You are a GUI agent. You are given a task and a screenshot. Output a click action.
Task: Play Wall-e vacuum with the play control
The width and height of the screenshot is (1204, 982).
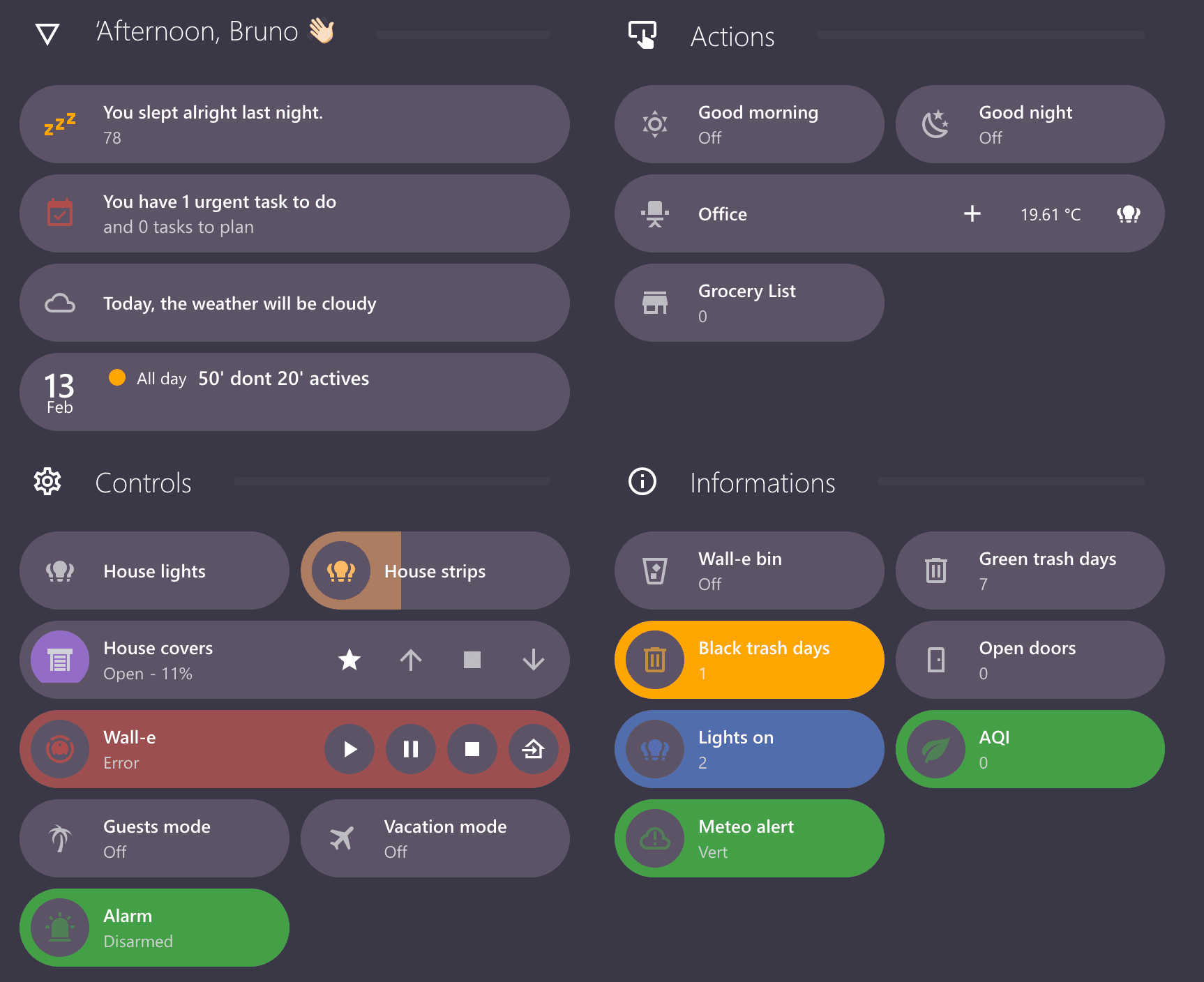349,749
